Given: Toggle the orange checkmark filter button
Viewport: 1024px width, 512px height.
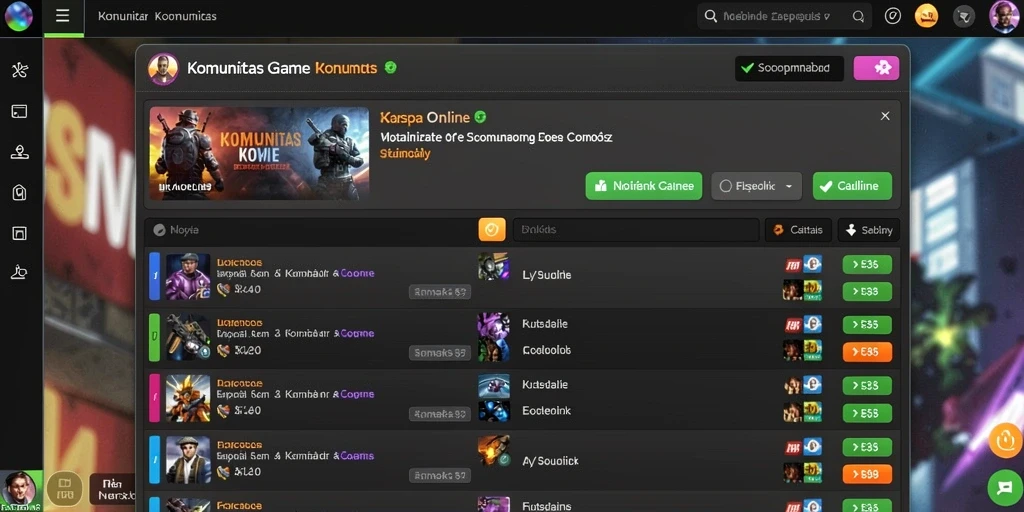Looking at the screenshot, I should [492, 230].
